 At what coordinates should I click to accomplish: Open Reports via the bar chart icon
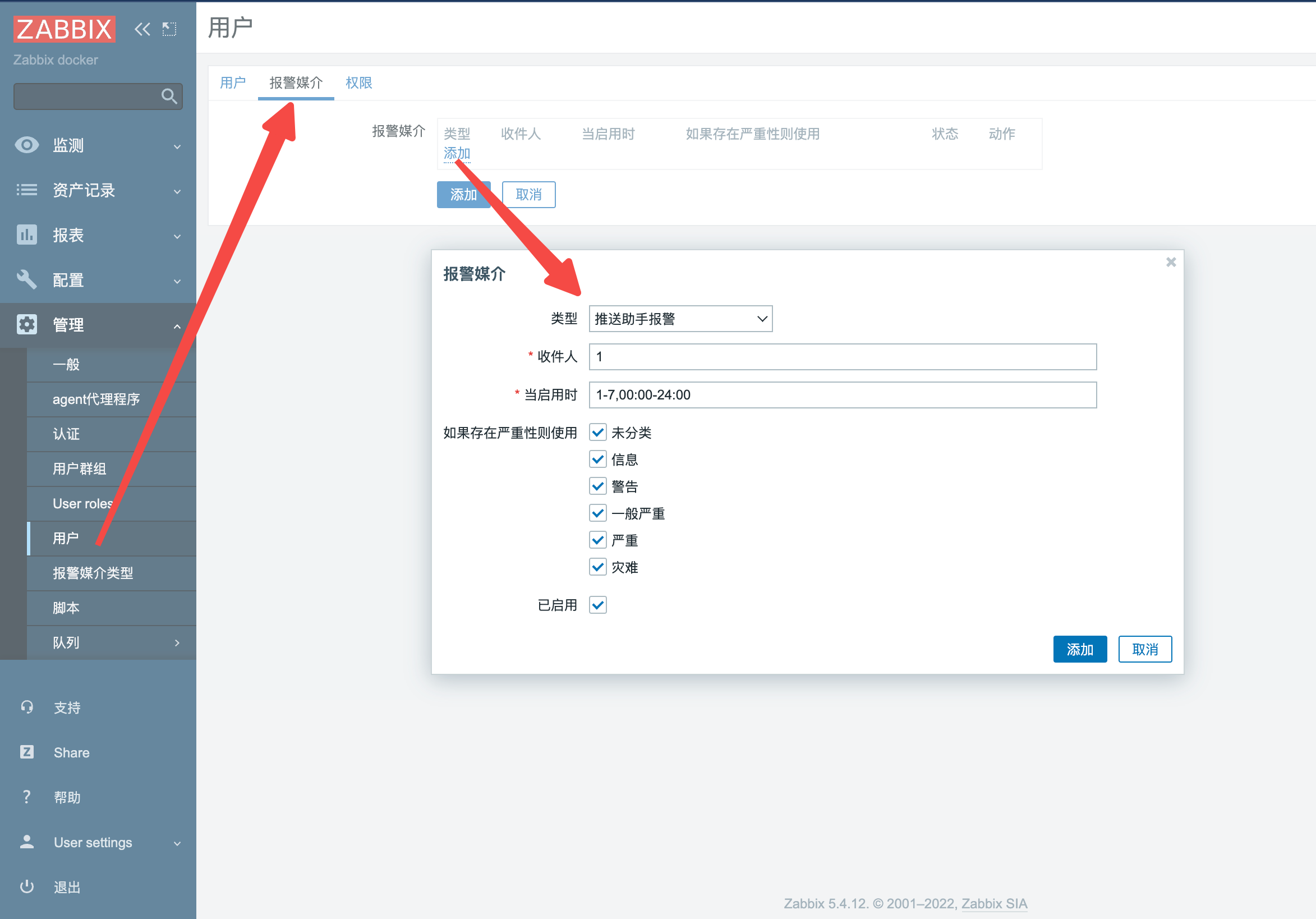[26, 235]
